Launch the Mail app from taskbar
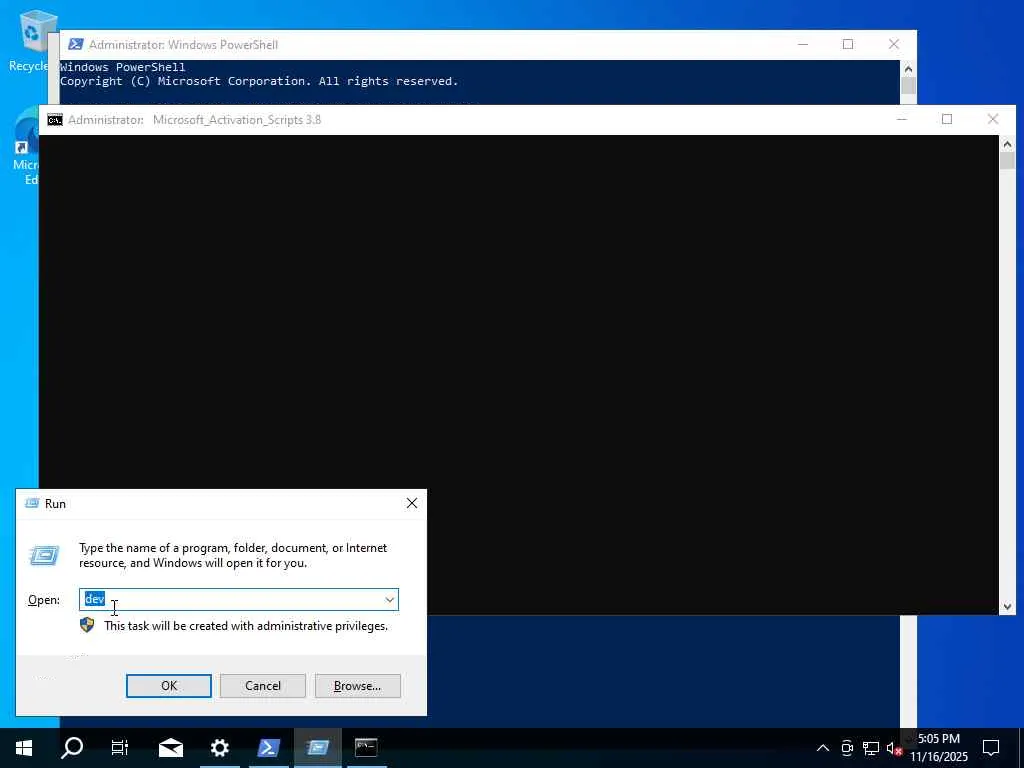 point(170,748)
